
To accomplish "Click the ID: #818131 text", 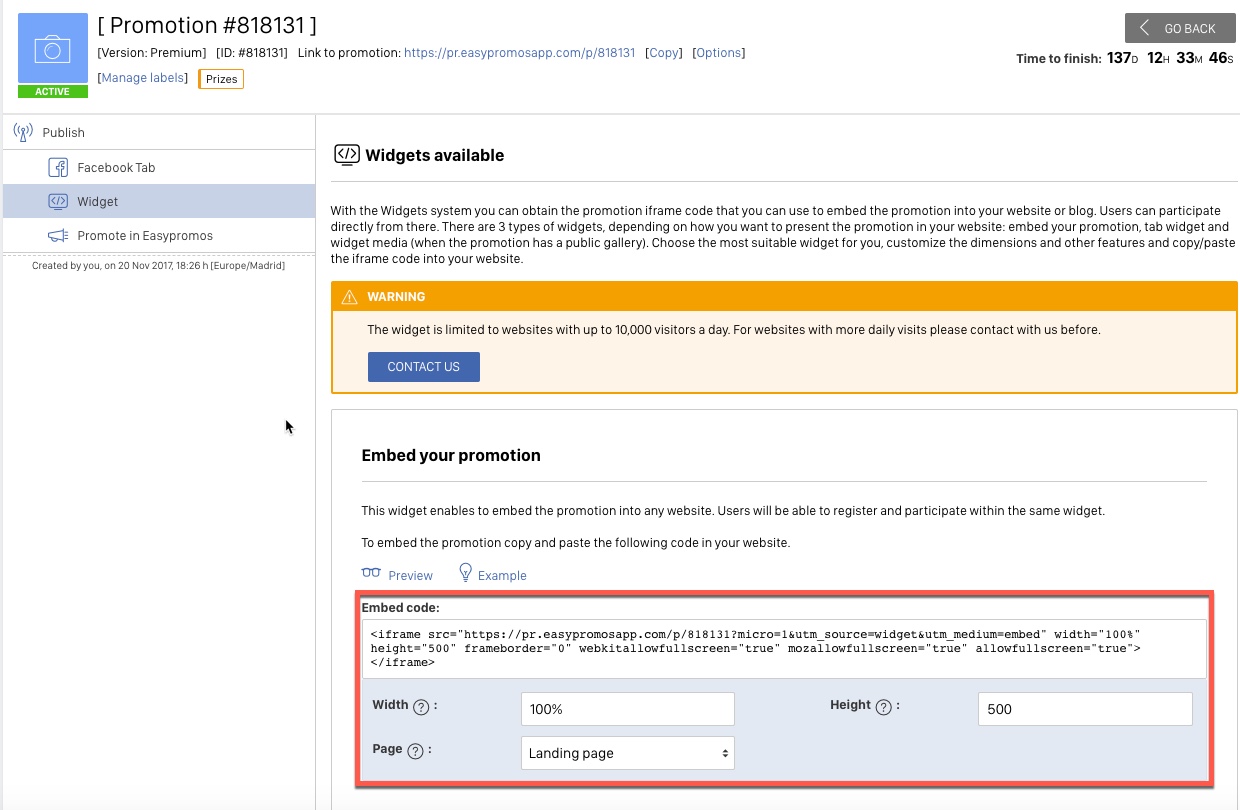I will pyautogui.click(x=252, y=53).
